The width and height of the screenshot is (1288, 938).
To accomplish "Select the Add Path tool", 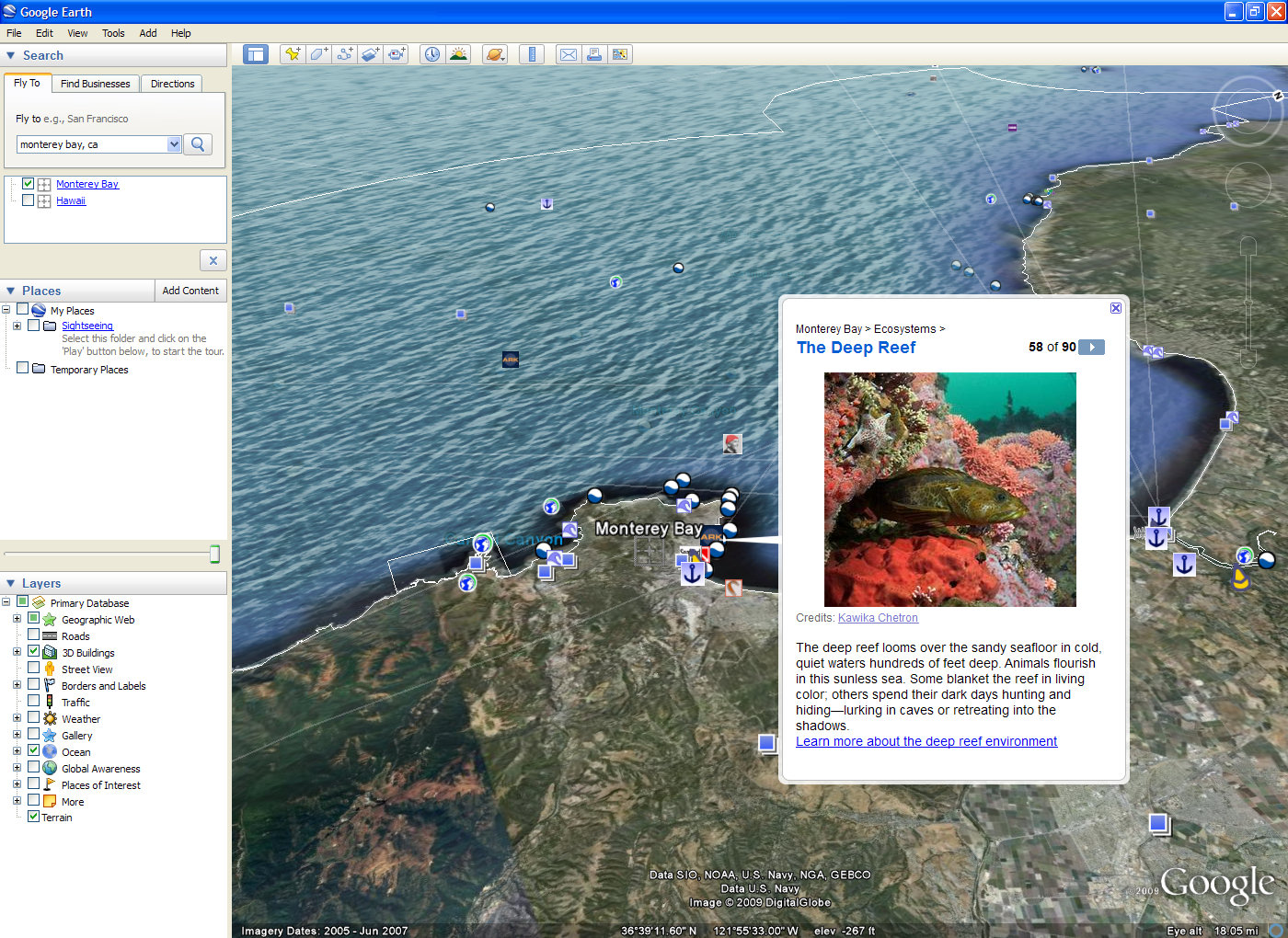I will tap(344, 54).
